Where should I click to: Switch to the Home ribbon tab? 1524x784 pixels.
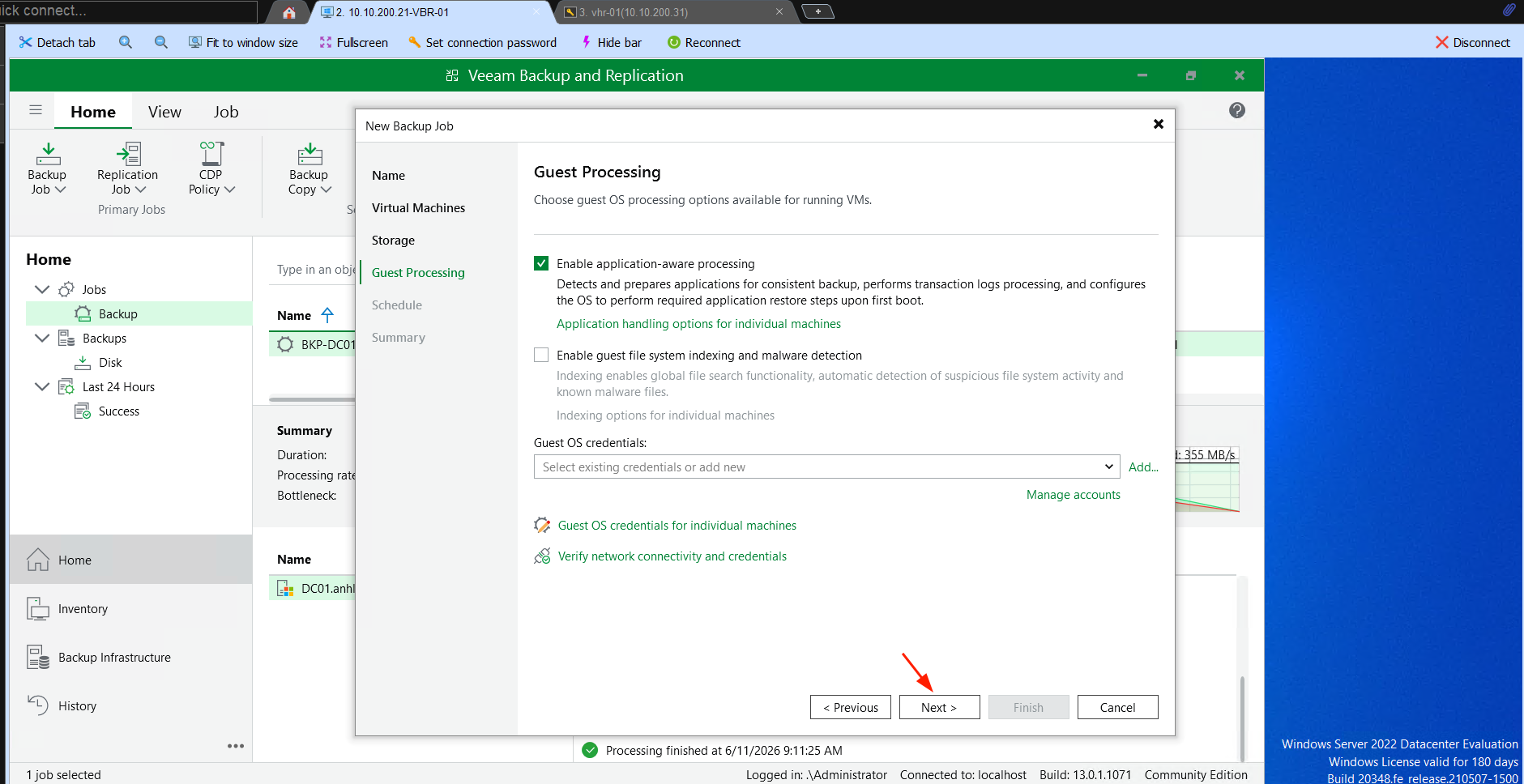click(x=93, y=112)
